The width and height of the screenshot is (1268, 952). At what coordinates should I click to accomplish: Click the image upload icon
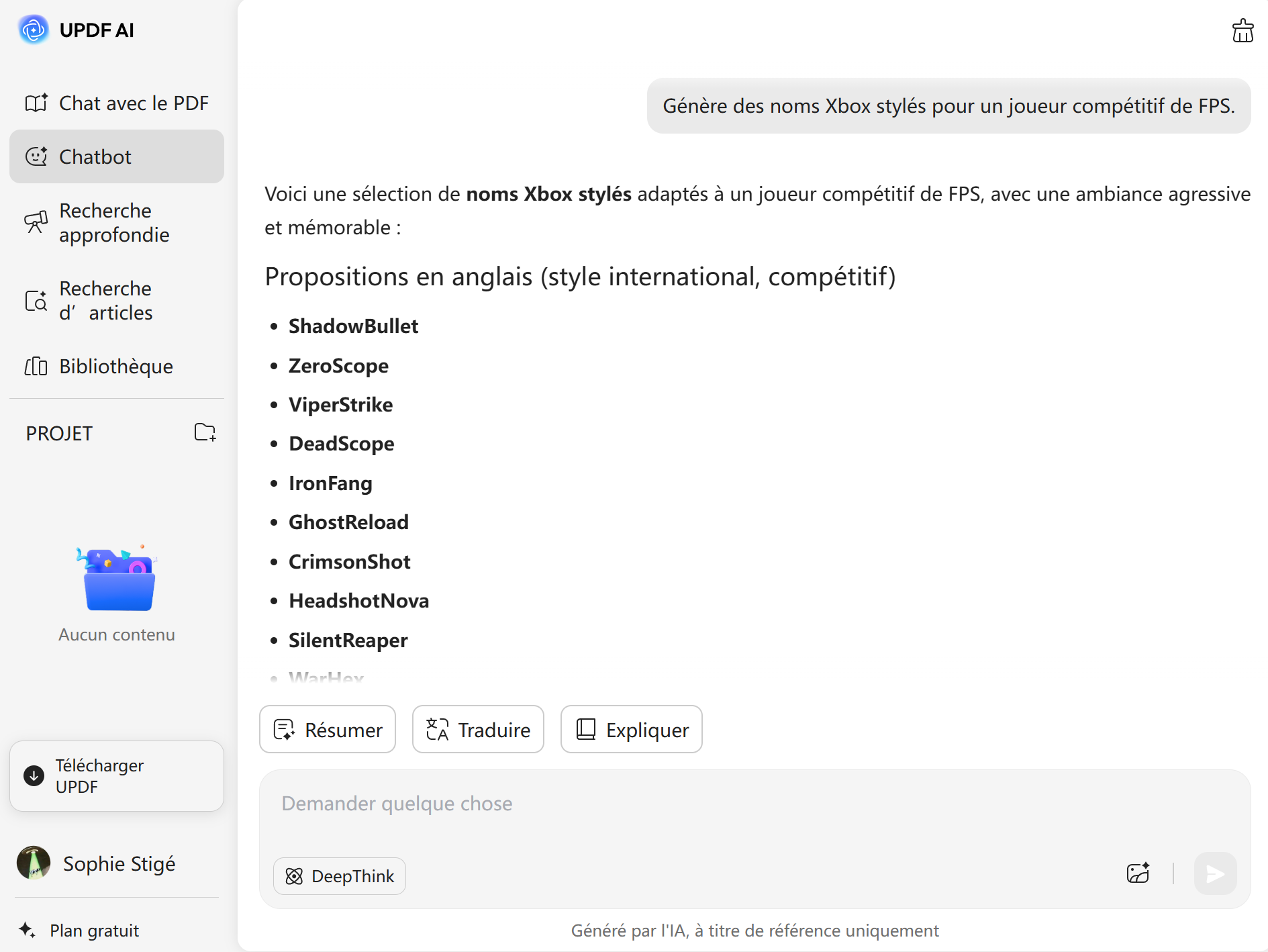1138,873
